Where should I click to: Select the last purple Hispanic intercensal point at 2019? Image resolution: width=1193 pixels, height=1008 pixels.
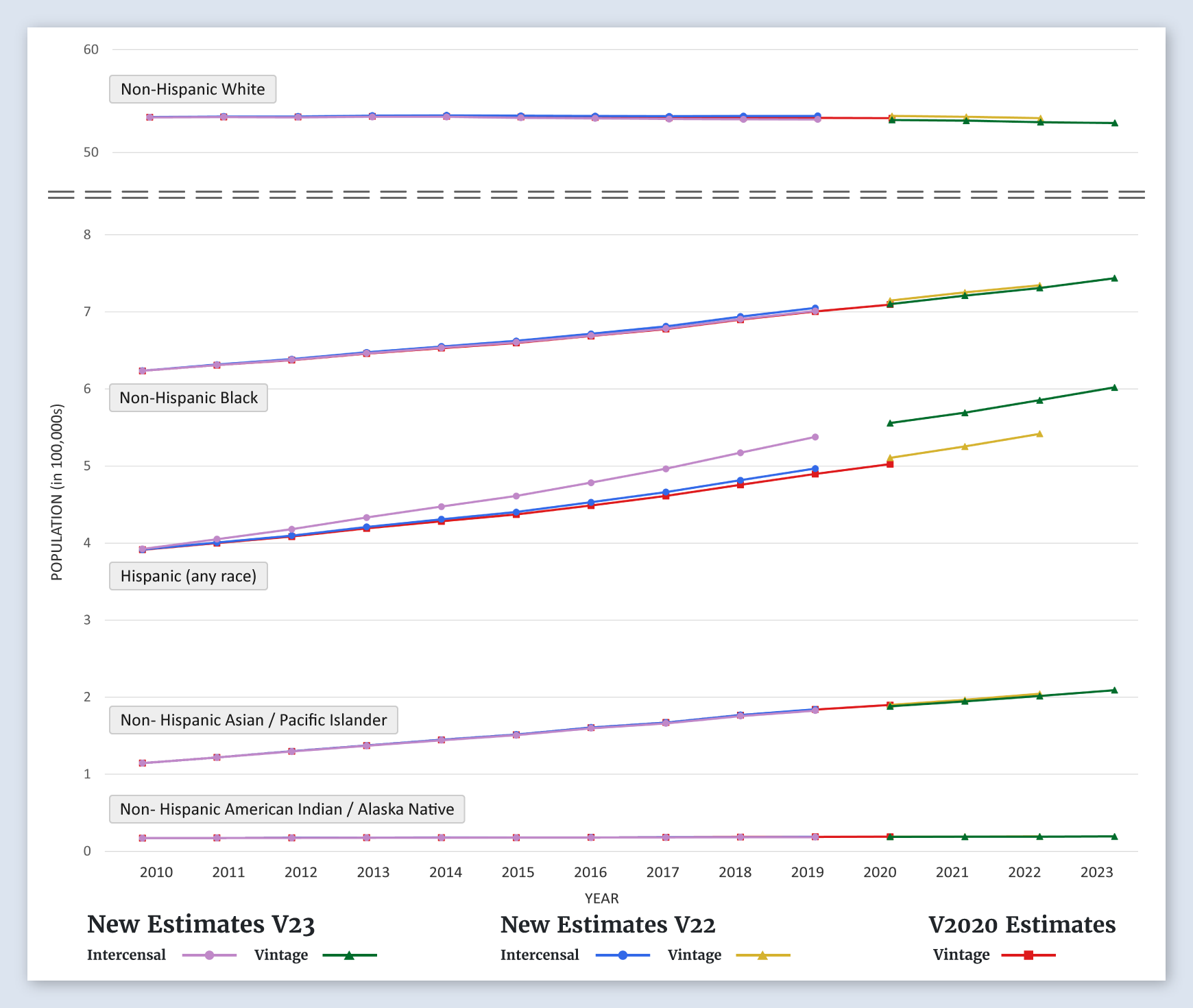(815, 437)
